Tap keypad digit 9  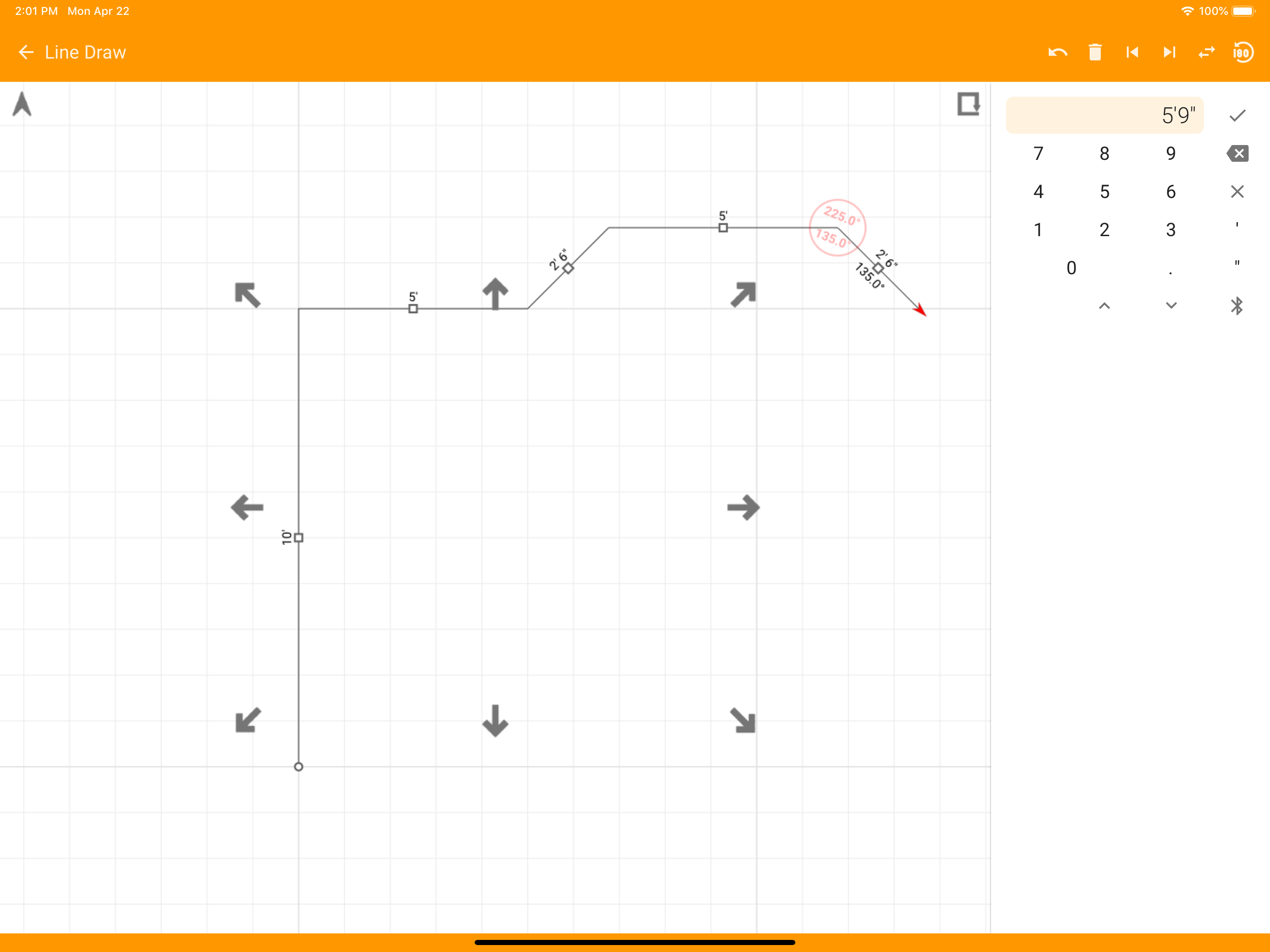1171,153
